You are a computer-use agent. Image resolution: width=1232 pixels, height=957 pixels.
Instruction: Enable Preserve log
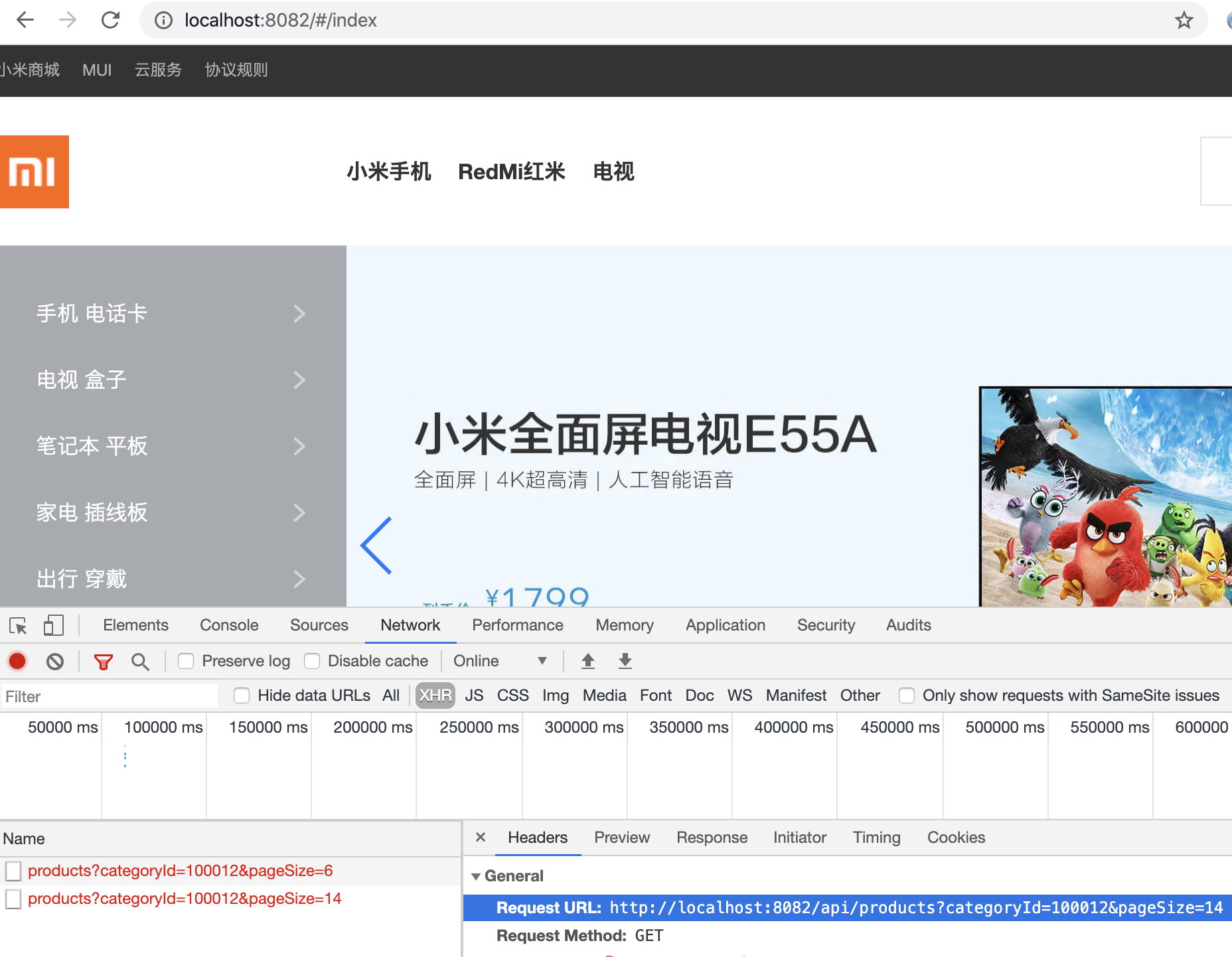pos(186,661)
